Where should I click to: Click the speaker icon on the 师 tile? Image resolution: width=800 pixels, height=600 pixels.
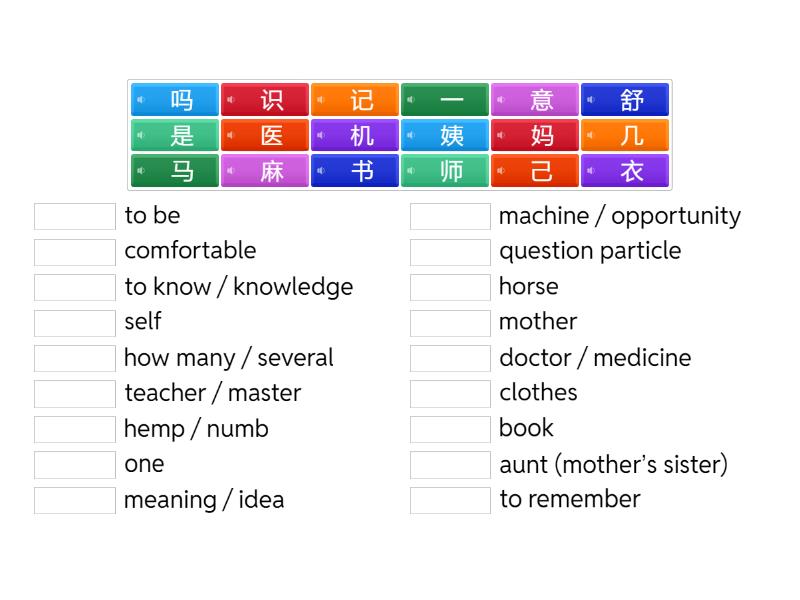pos(411,171)
